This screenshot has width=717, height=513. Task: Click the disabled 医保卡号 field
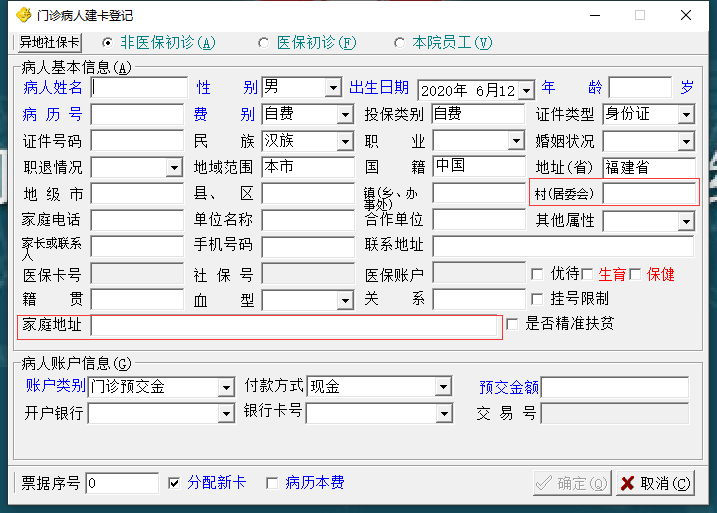137,273
